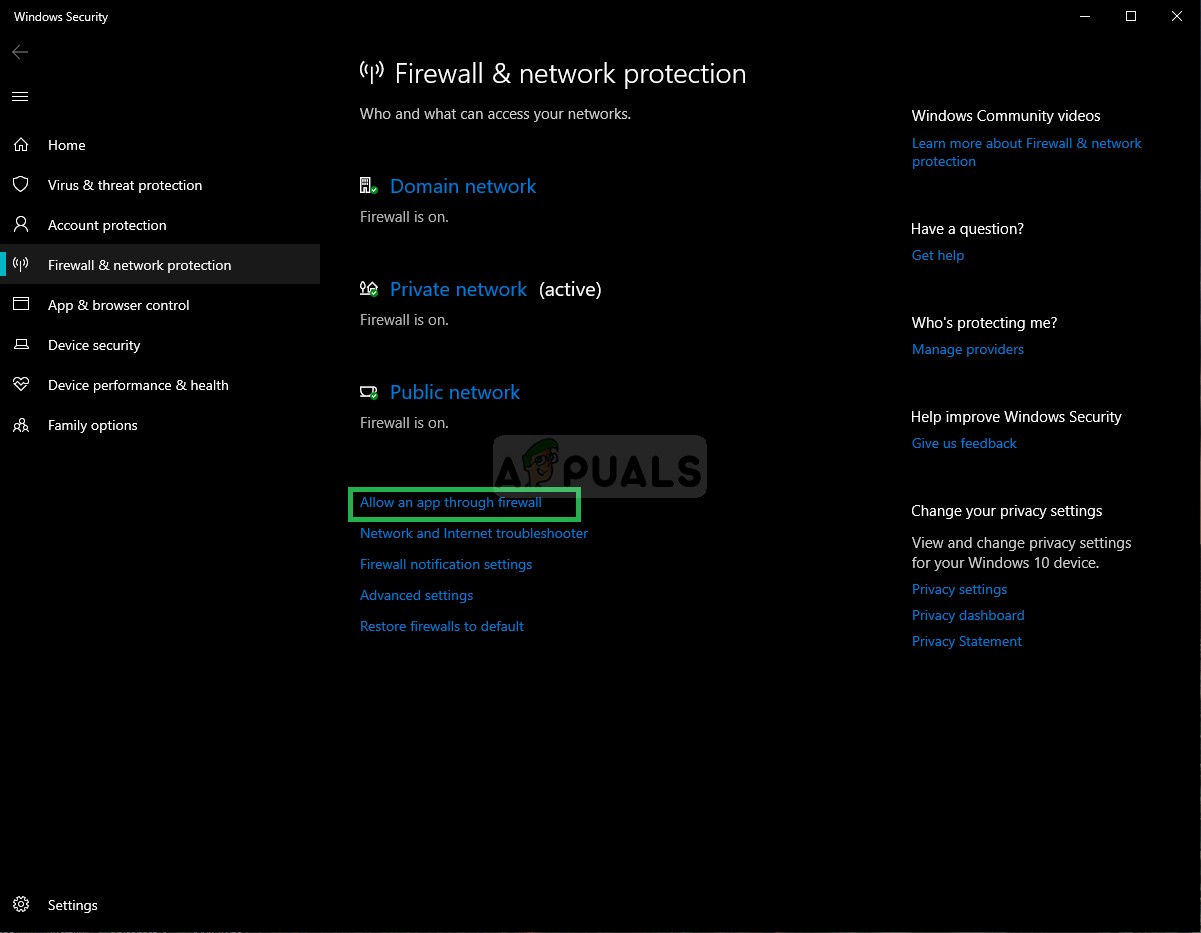Image resolution: width=1201 pixels, height=933 pixels.
Task: Open Domain network settings
Action: pos(463,186)
